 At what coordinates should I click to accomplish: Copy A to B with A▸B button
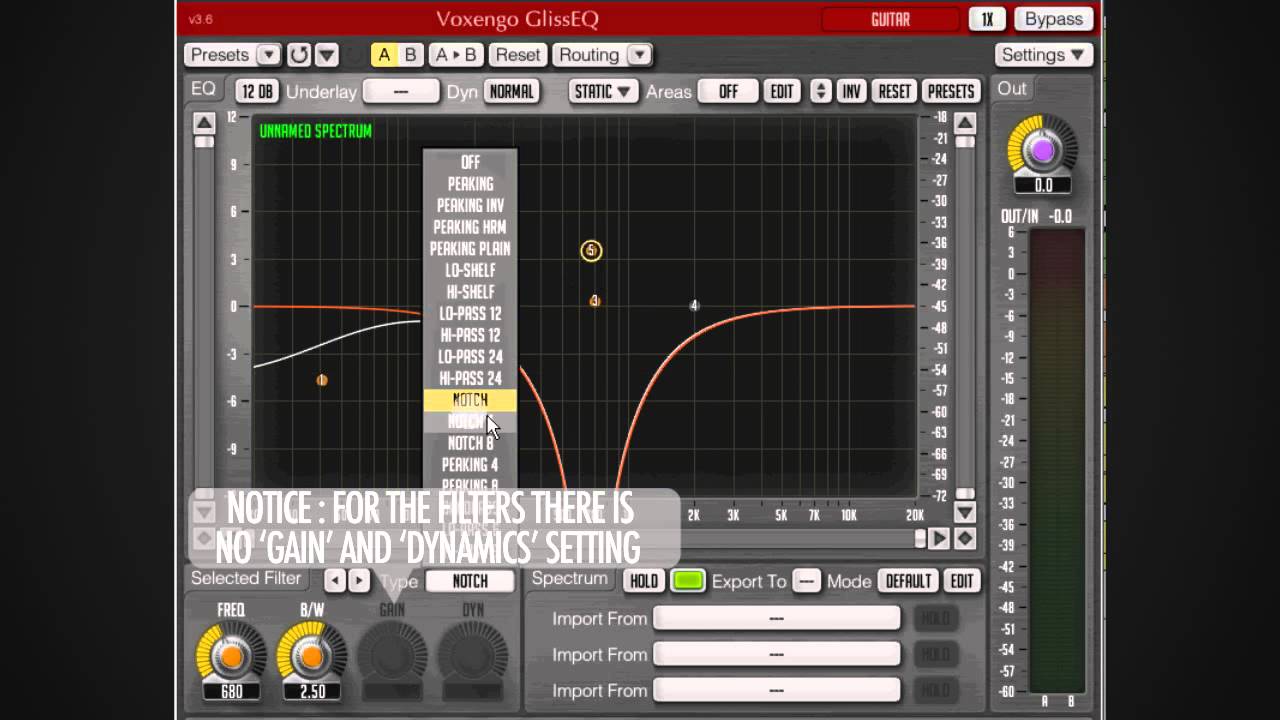(456, 55)
